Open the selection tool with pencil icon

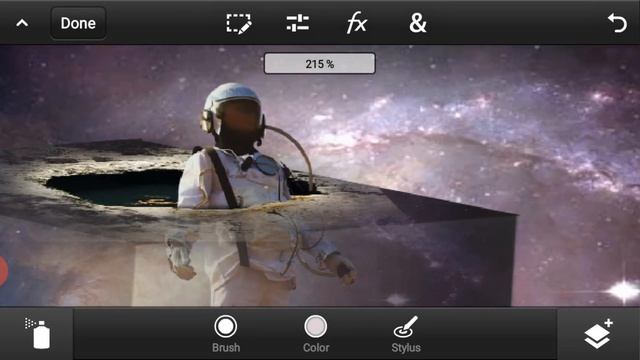[239, 24]
